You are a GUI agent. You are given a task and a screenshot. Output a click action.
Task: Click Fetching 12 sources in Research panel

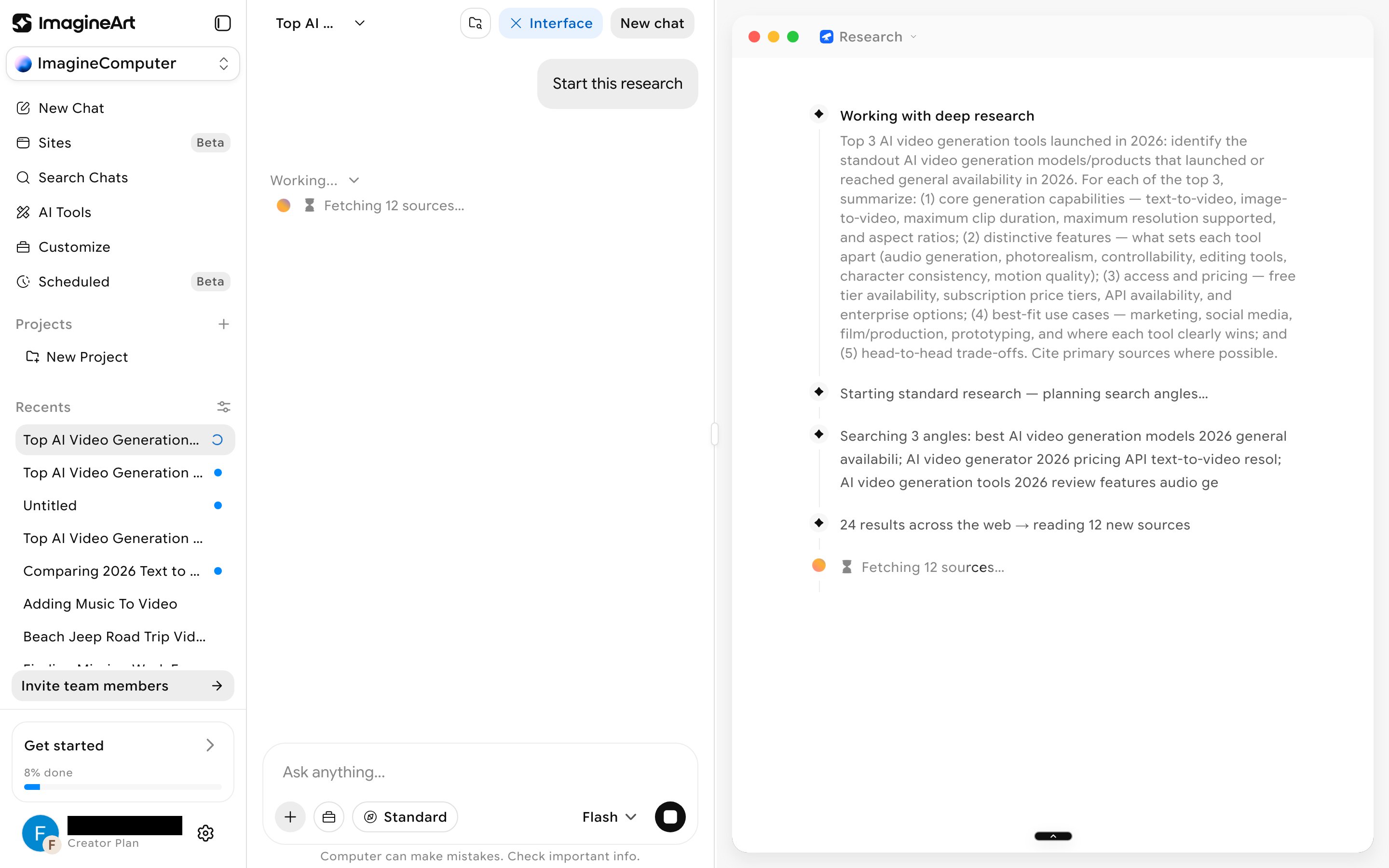(x=933, y=567)
